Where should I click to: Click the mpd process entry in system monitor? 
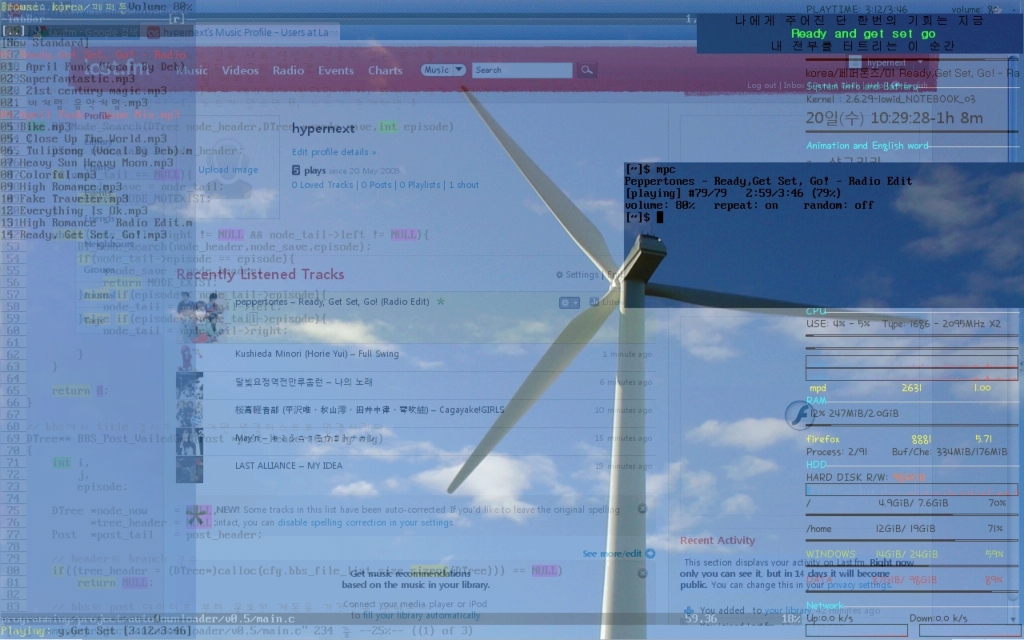(x=899, y=388)
